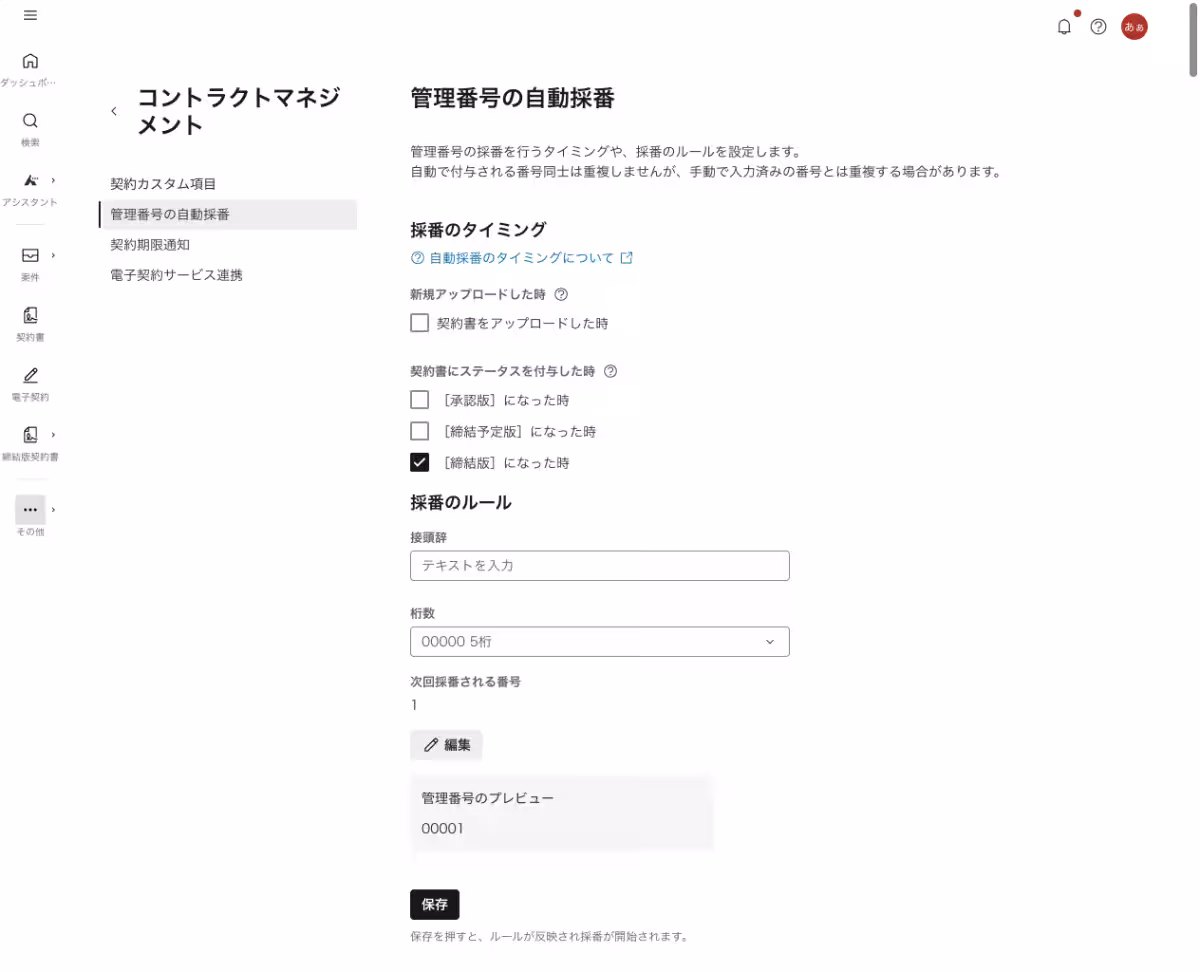Check the ［承認版］になった時 option
1200x972 pixels.
coord(419,399)
